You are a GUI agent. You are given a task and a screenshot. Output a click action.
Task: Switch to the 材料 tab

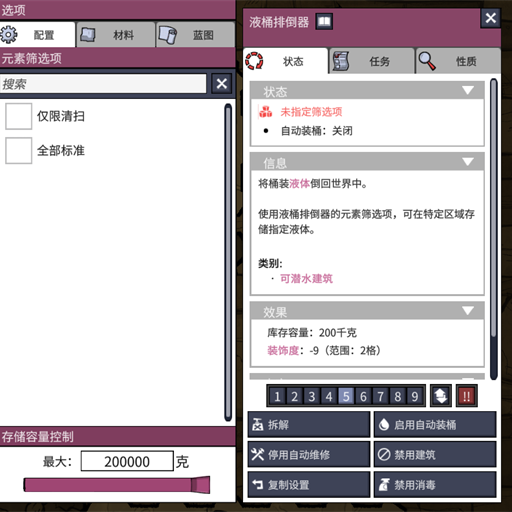116,35
